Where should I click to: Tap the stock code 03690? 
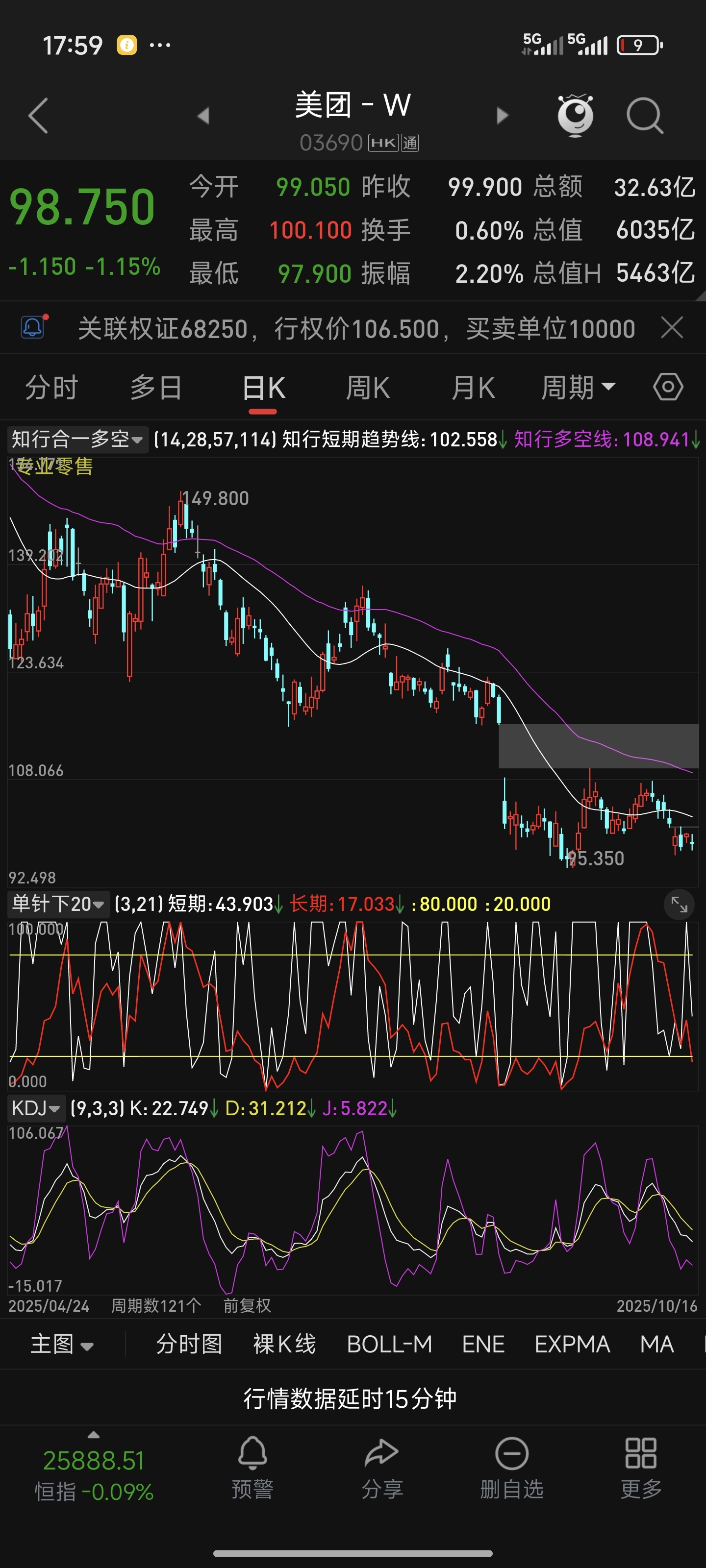[x=331, y=143]
